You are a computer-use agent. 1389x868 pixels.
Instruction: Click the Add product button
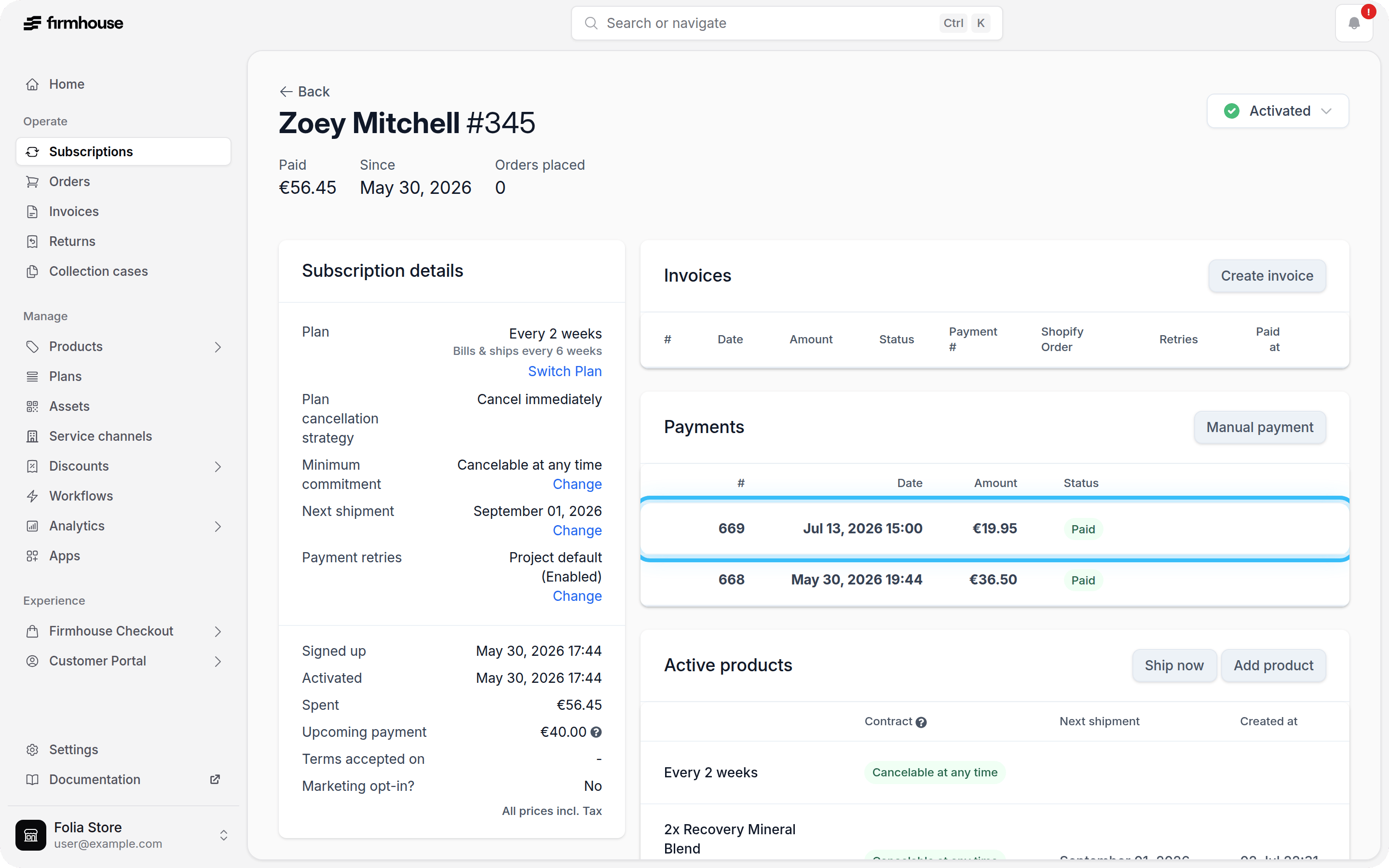click(1273, 665)
